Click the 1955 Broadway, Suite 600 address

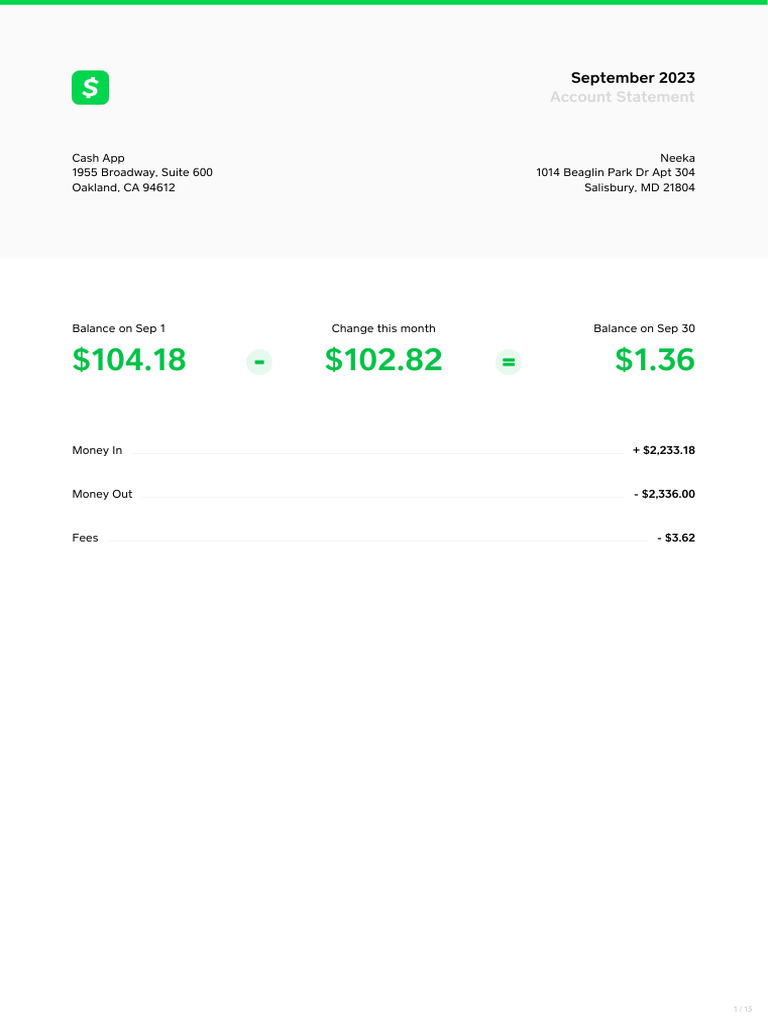click(x=142, y=173)
